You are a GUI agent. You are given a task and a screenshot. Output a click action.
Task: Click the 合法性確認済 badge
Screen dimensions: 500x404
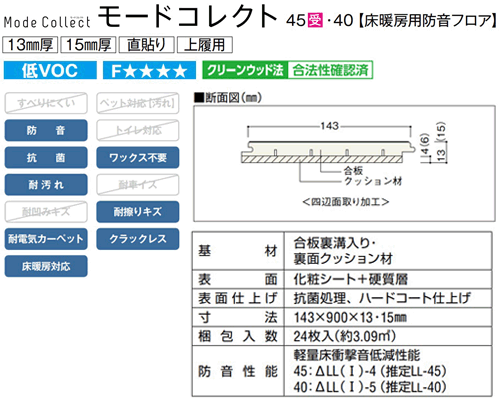click(330, 70)
